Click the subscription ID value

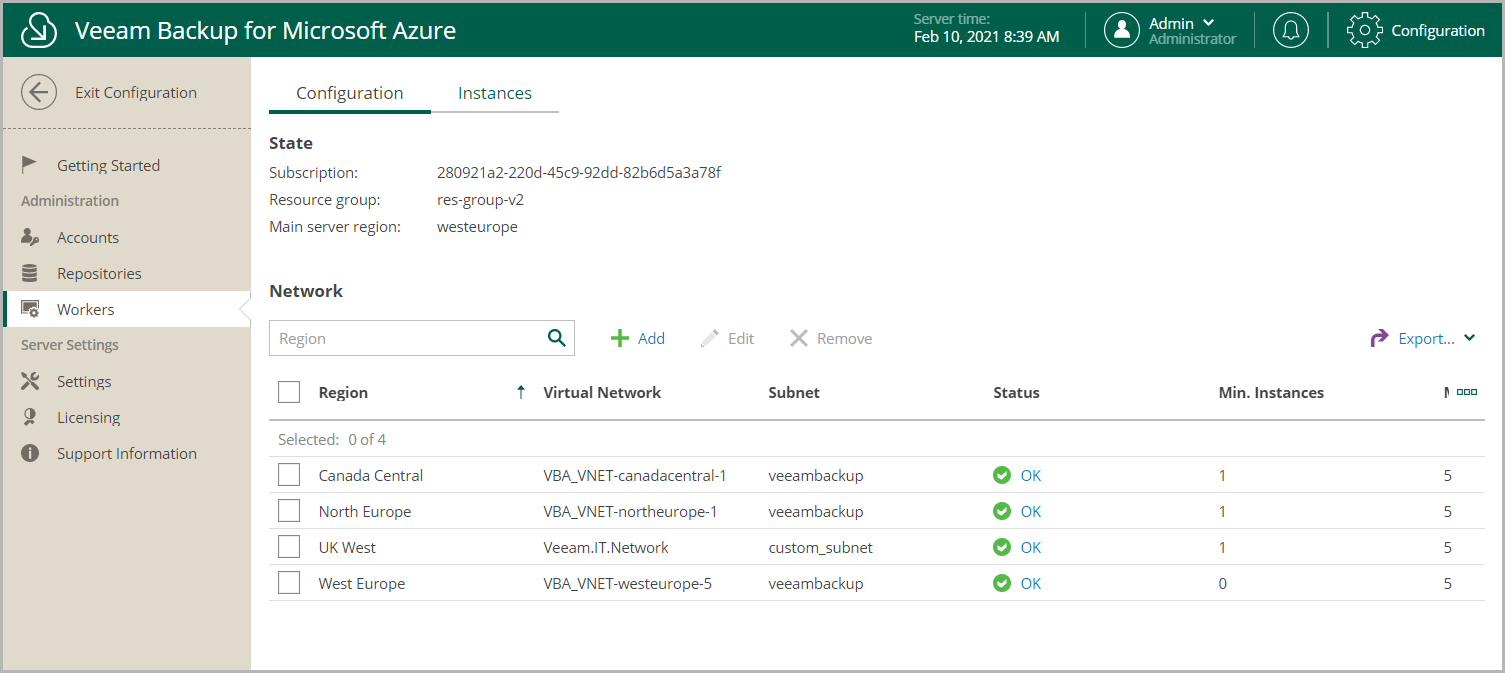click(x=579, y=172)
